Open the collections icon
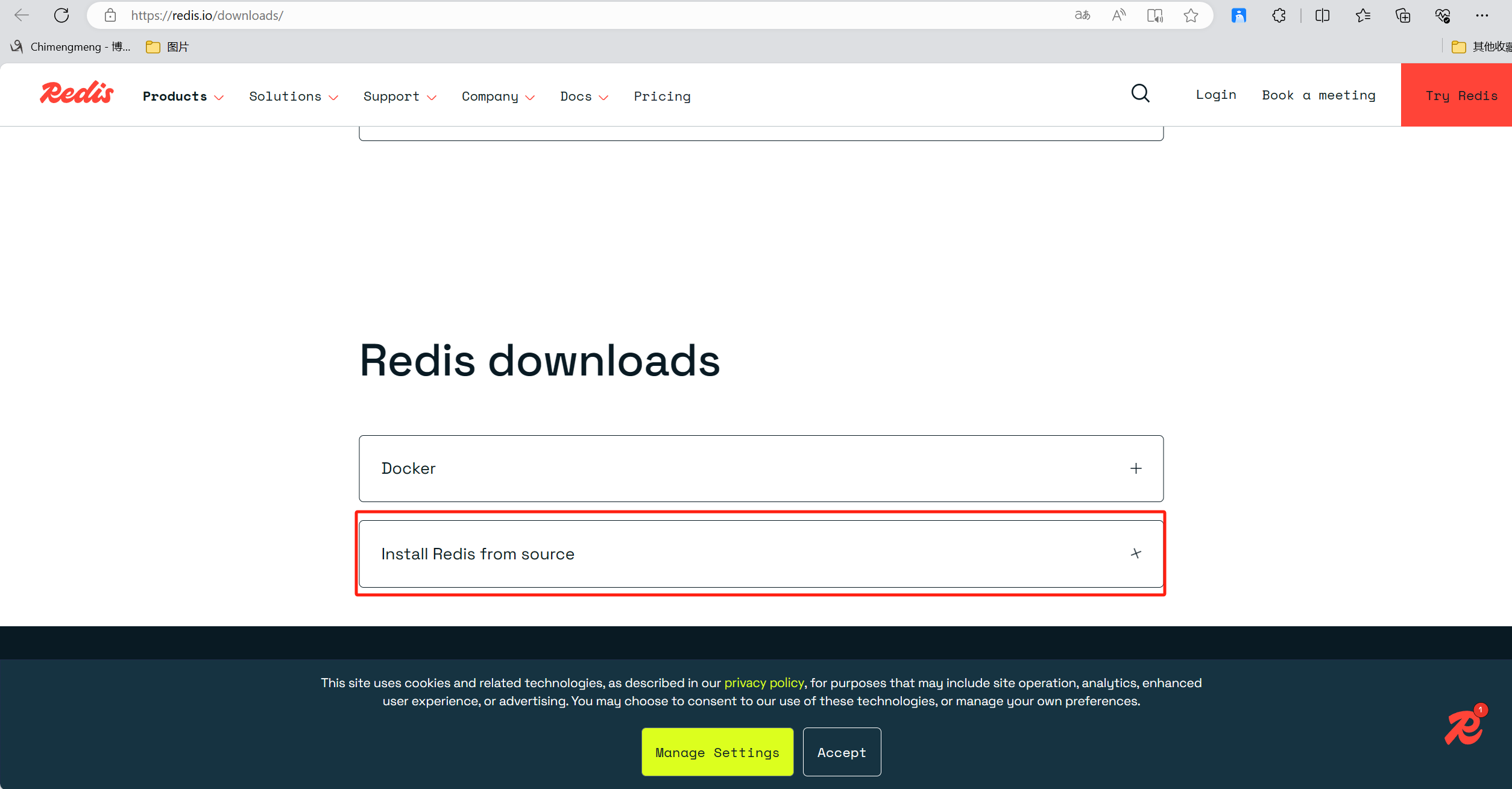This screenshot has height=789, width=1512. point(1403,15)
